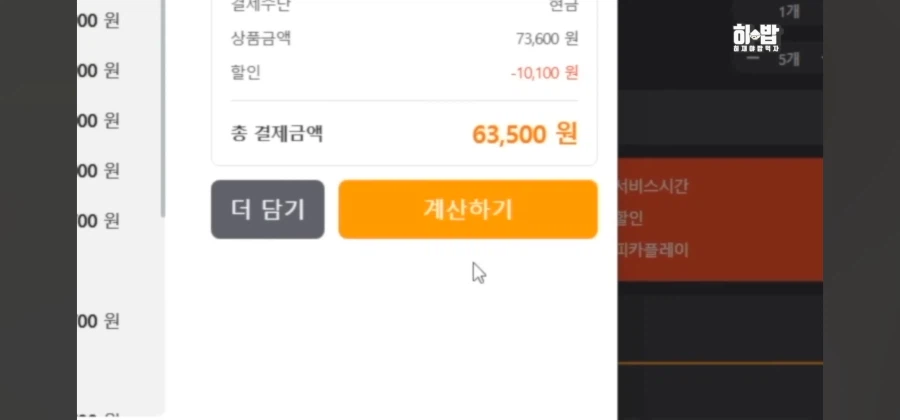Click the payment summary card's horizontal divider
Screen dimensions: 900x420
[404, 101]
